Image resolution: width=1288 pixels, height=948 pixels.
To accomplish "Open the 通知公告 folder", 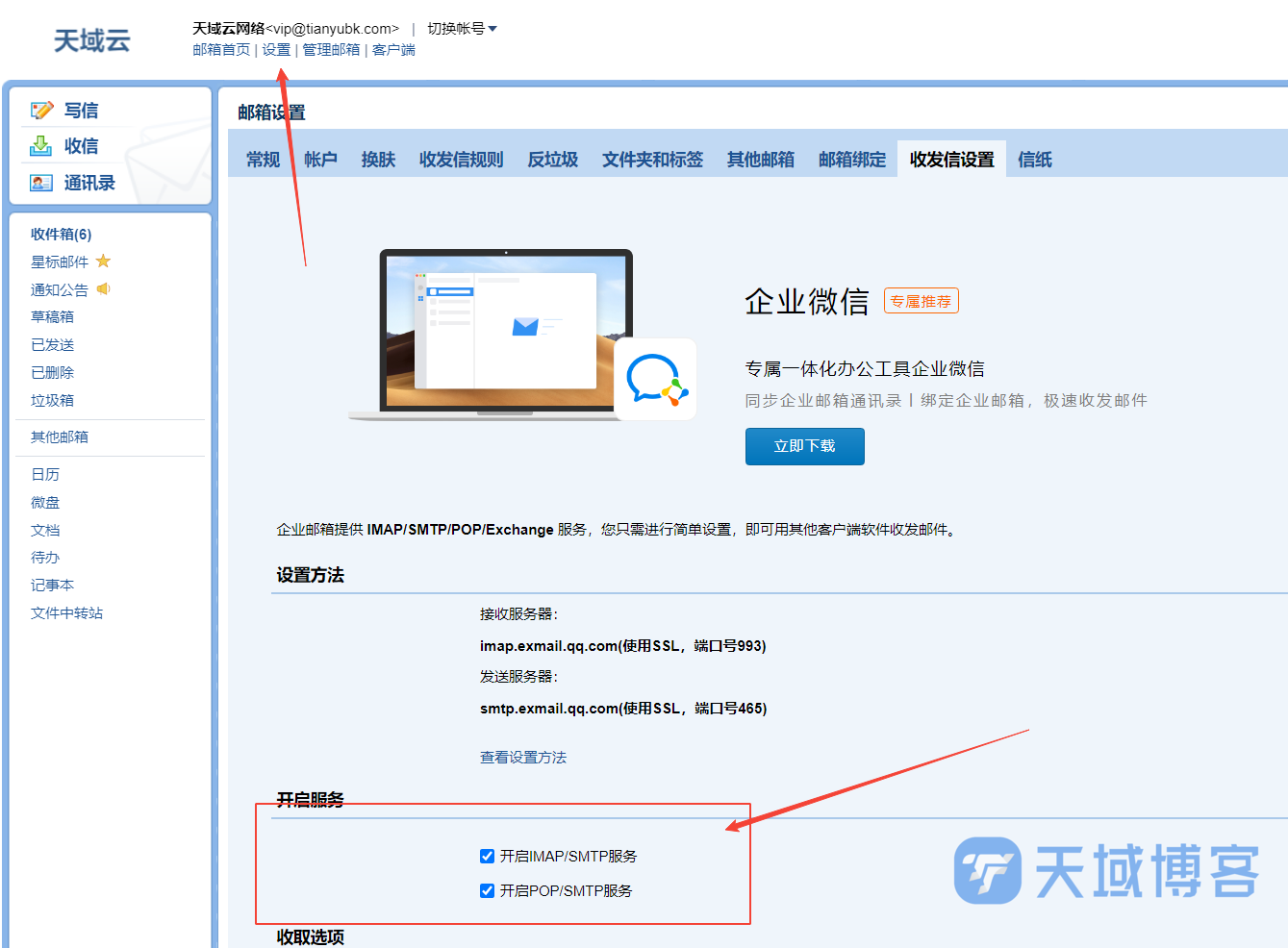I will click(x=60, y=290).
